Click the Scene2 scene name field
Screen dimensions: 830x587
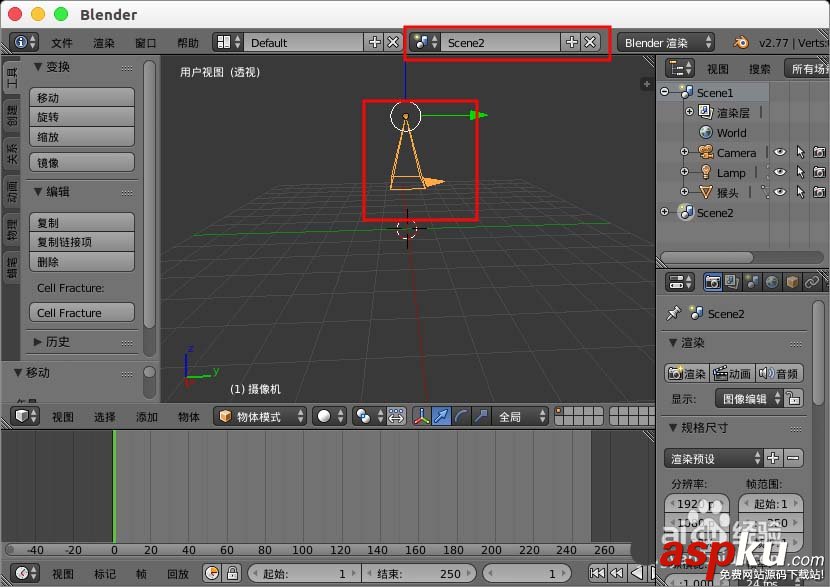(500, 42)
